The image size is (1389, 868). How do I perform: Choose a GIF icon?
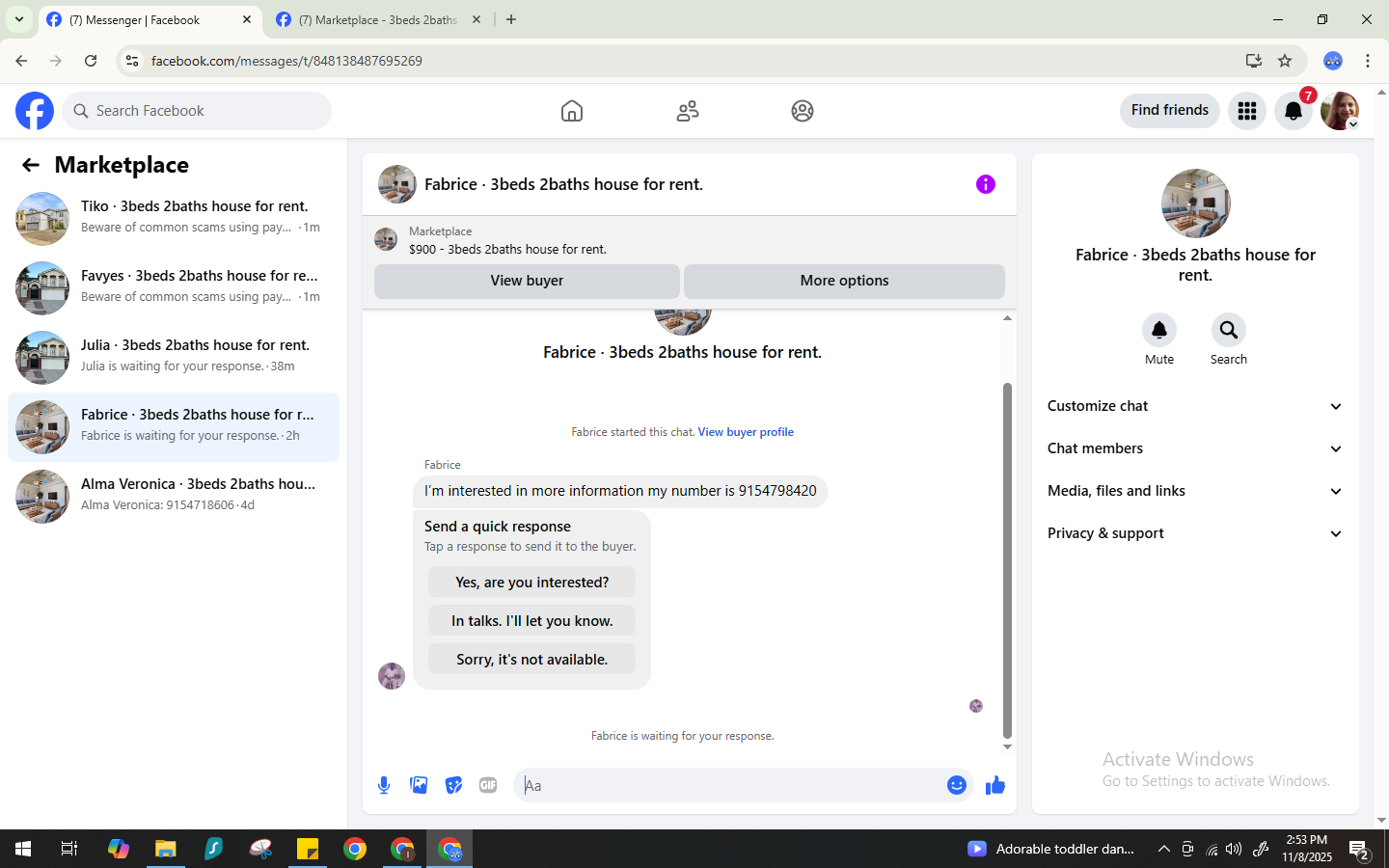pos(488,785)
